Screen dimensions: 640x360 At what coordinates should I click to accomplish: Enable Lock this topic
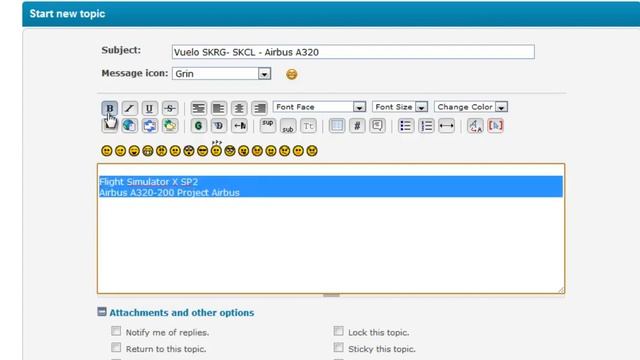point(338,331)
